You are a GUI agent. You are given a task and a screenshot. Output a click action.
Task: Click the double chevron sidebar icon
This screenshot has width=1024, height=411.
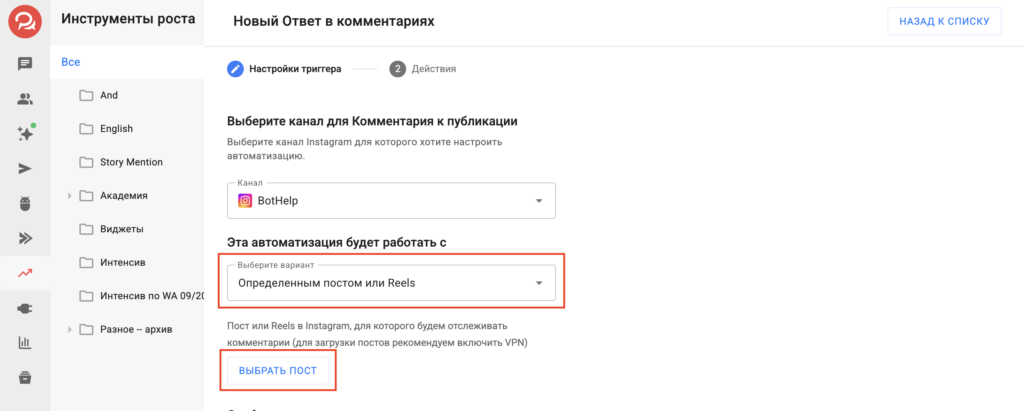(x=25, y=238)
